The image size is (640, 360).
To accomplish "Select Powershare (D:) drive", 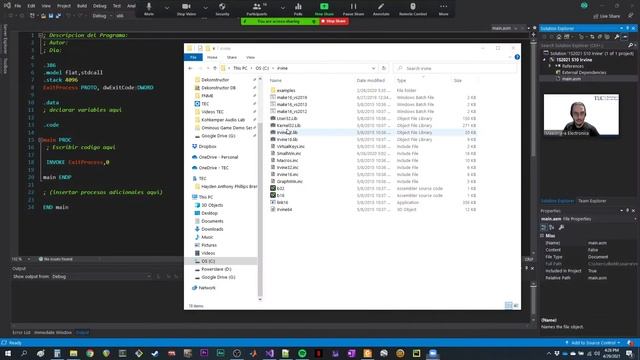I will [216, 269].
